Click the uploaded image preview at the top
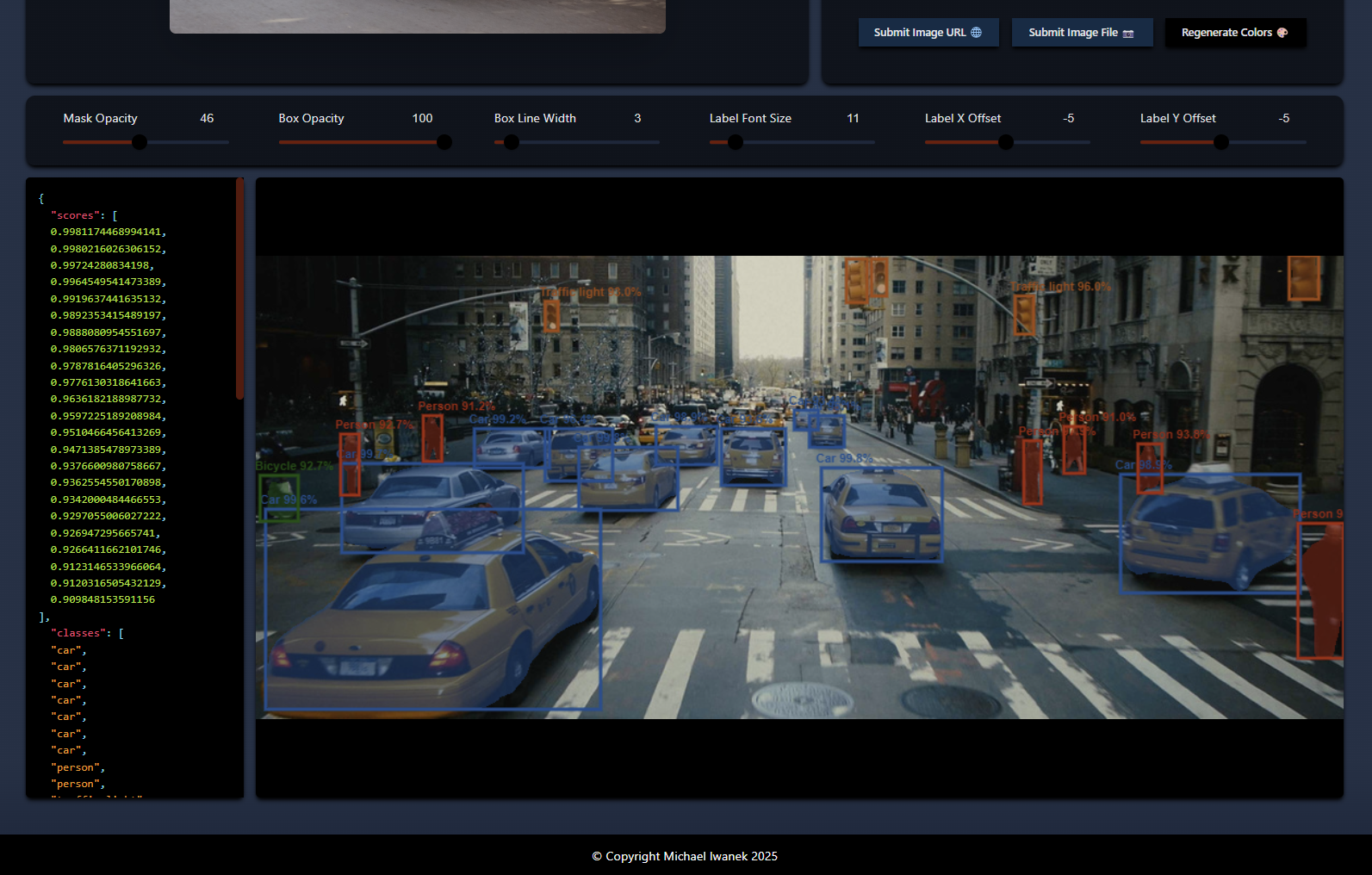Viewport: 1372px width, 875px height. click(418, 16)
